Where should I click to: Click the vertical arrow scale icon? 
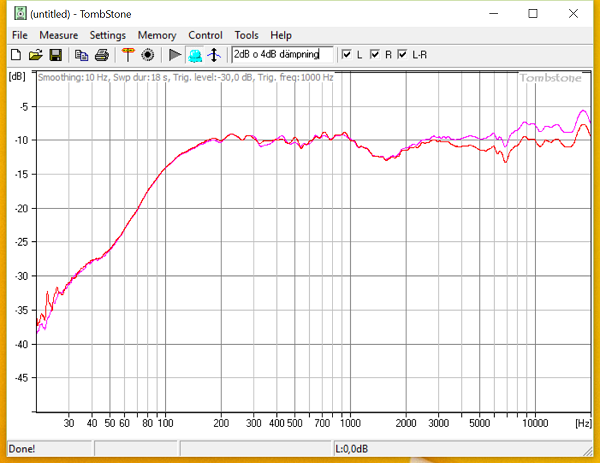(x=214, y=55)
